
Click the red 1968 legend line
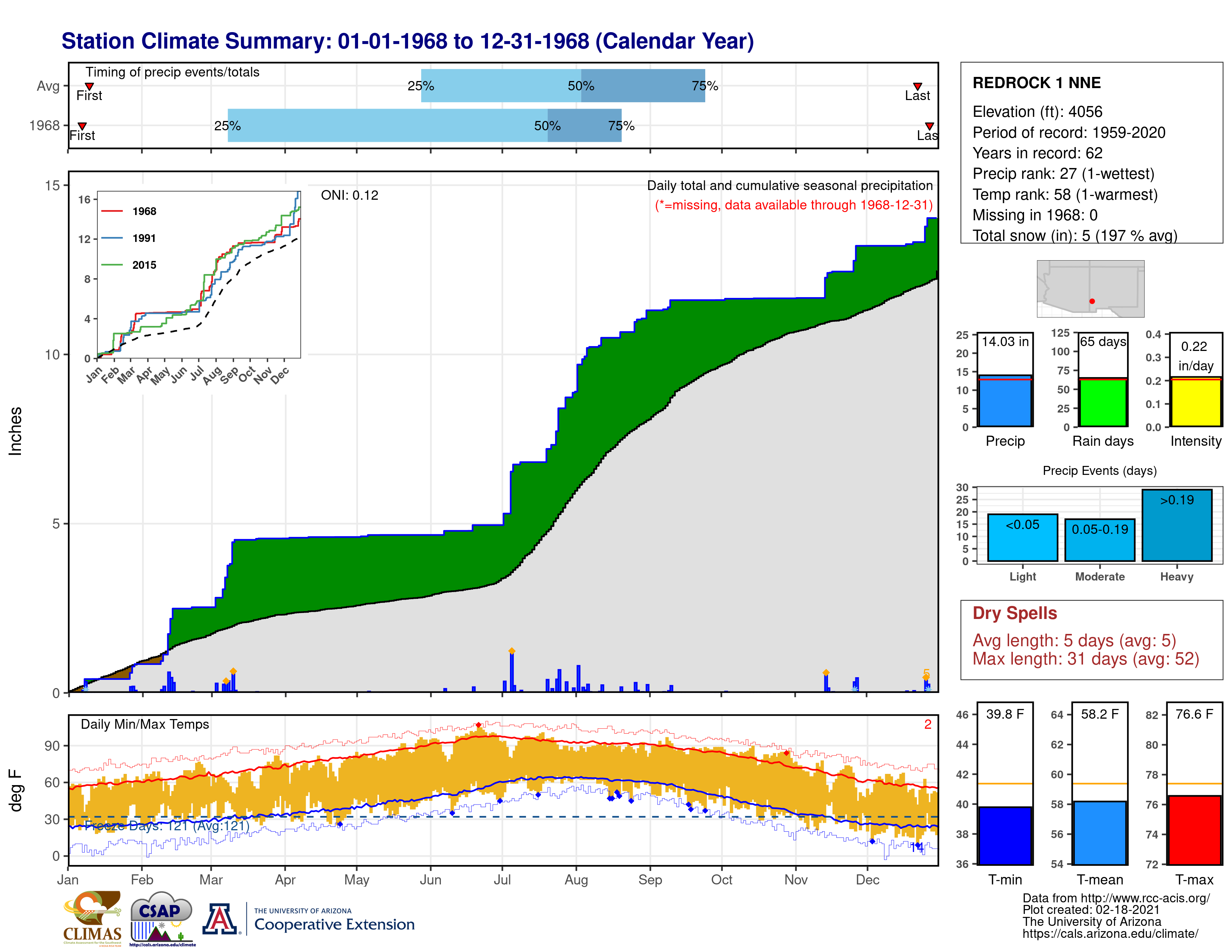click(112, 211)
